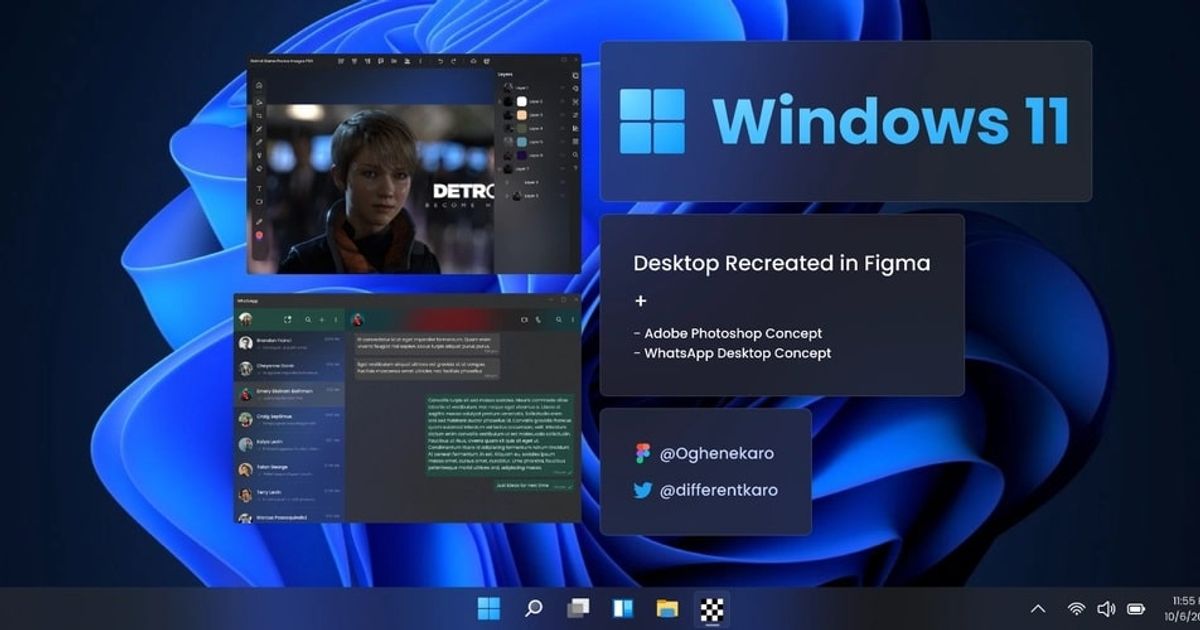Click the white mask thumbnail of Layer 2
The width and height of the screenshot is (1200, 630).
click(522, 101)
